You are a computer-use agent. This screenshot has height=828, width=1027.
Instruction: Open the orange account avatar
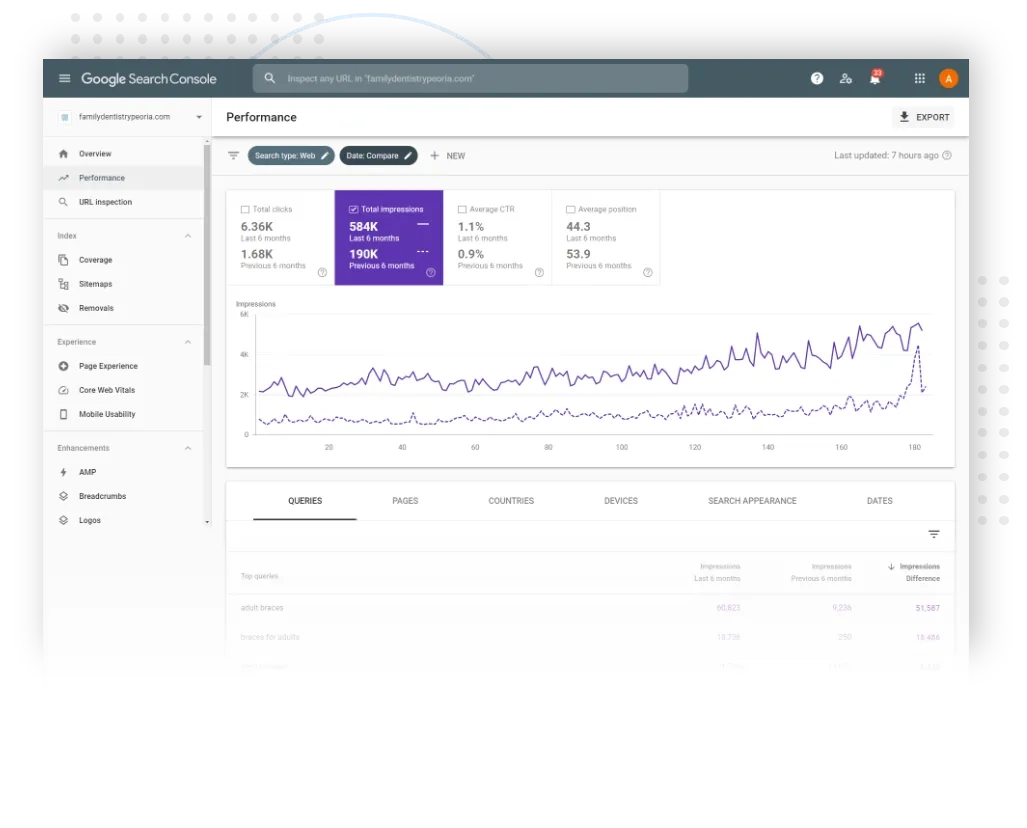point(948,79)
